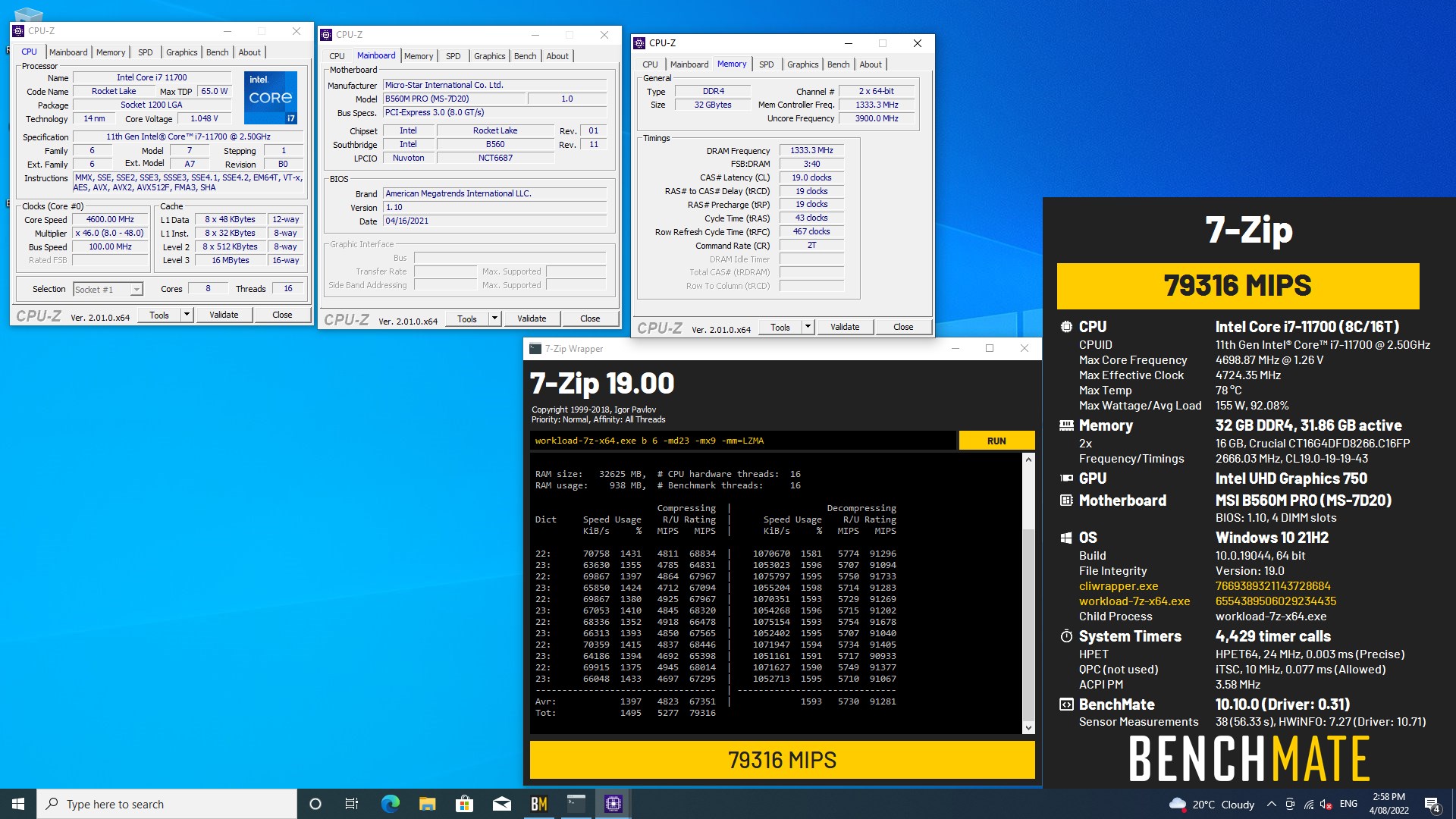
Task: Click BenchMate section code icon
Action: coord(1066,704)
